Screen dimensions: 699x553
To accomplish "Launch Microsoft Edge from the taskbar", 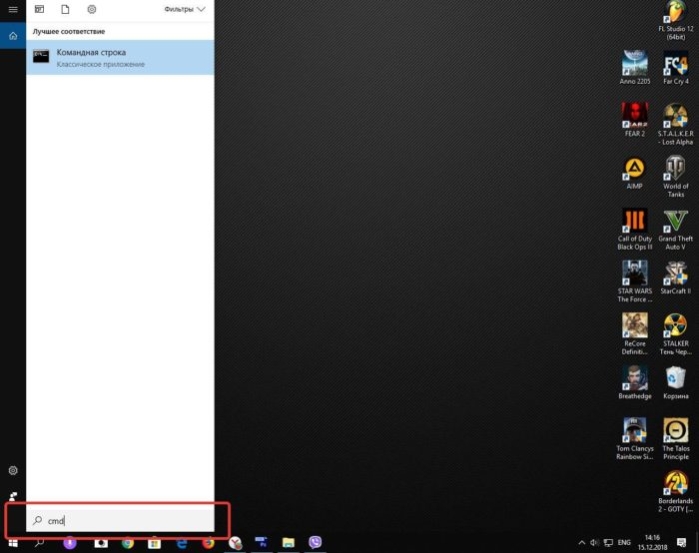I will click(x=181, y=543).
